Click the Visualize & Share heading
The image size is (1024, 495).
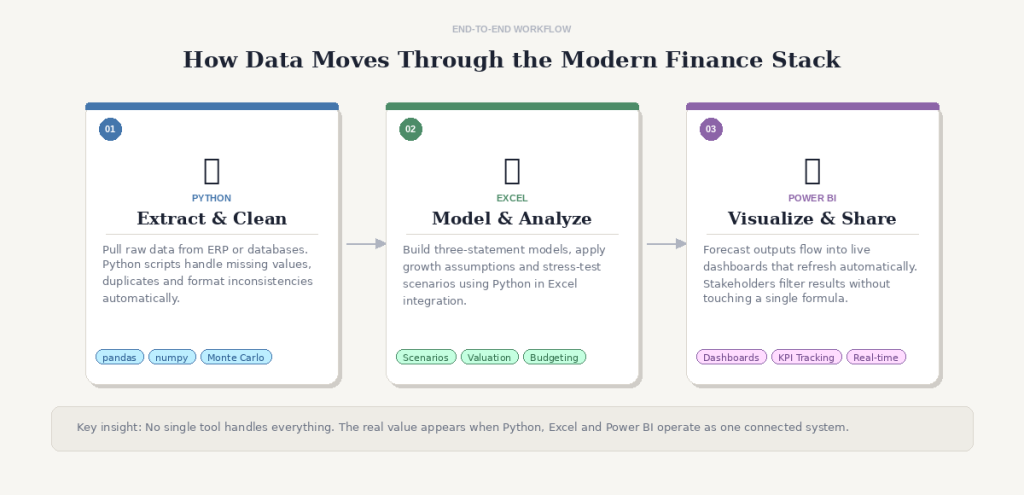click(812, 218)
